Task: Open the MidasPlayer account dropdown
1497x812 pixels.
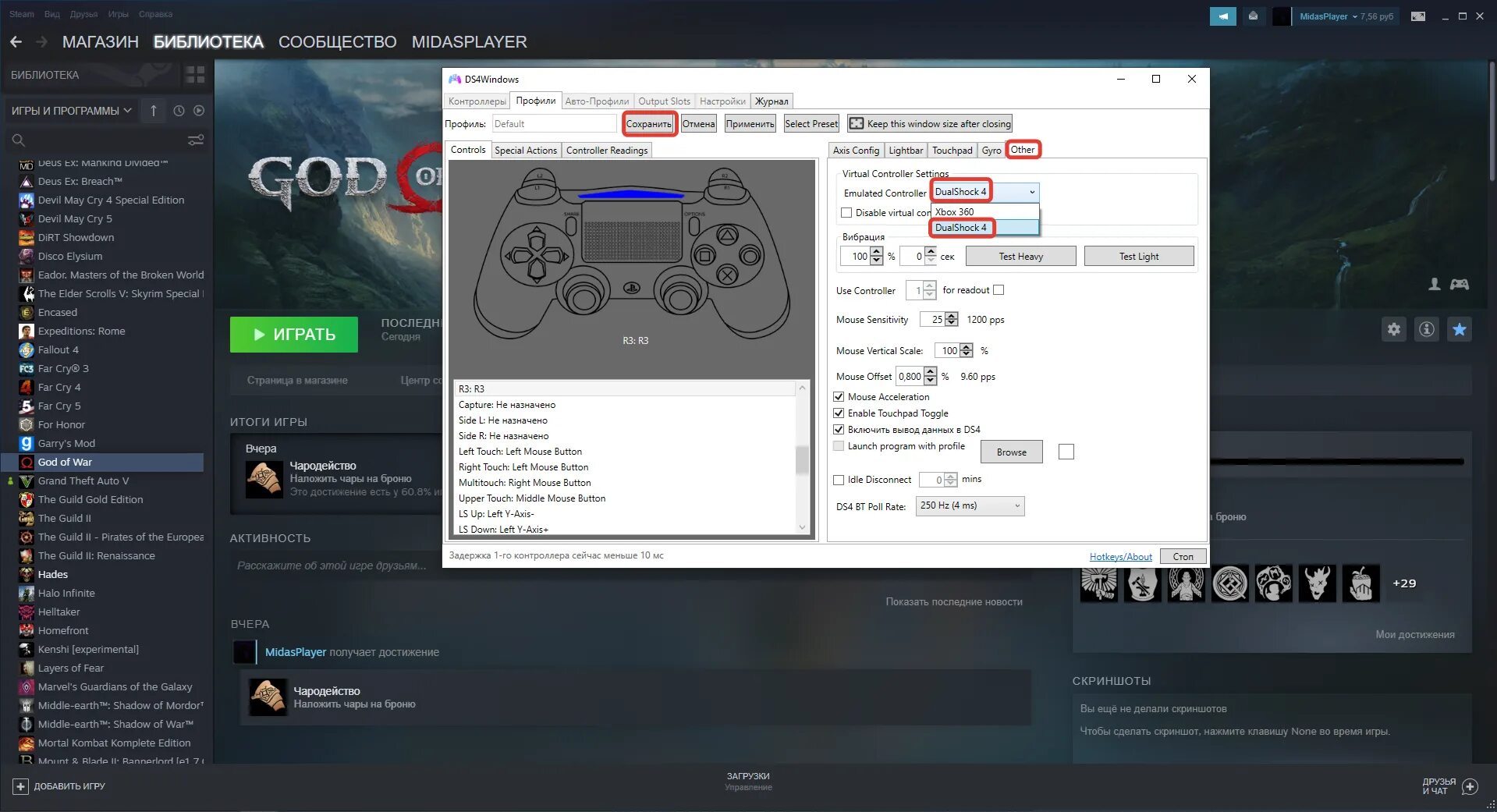Action: pos(1346,16)
